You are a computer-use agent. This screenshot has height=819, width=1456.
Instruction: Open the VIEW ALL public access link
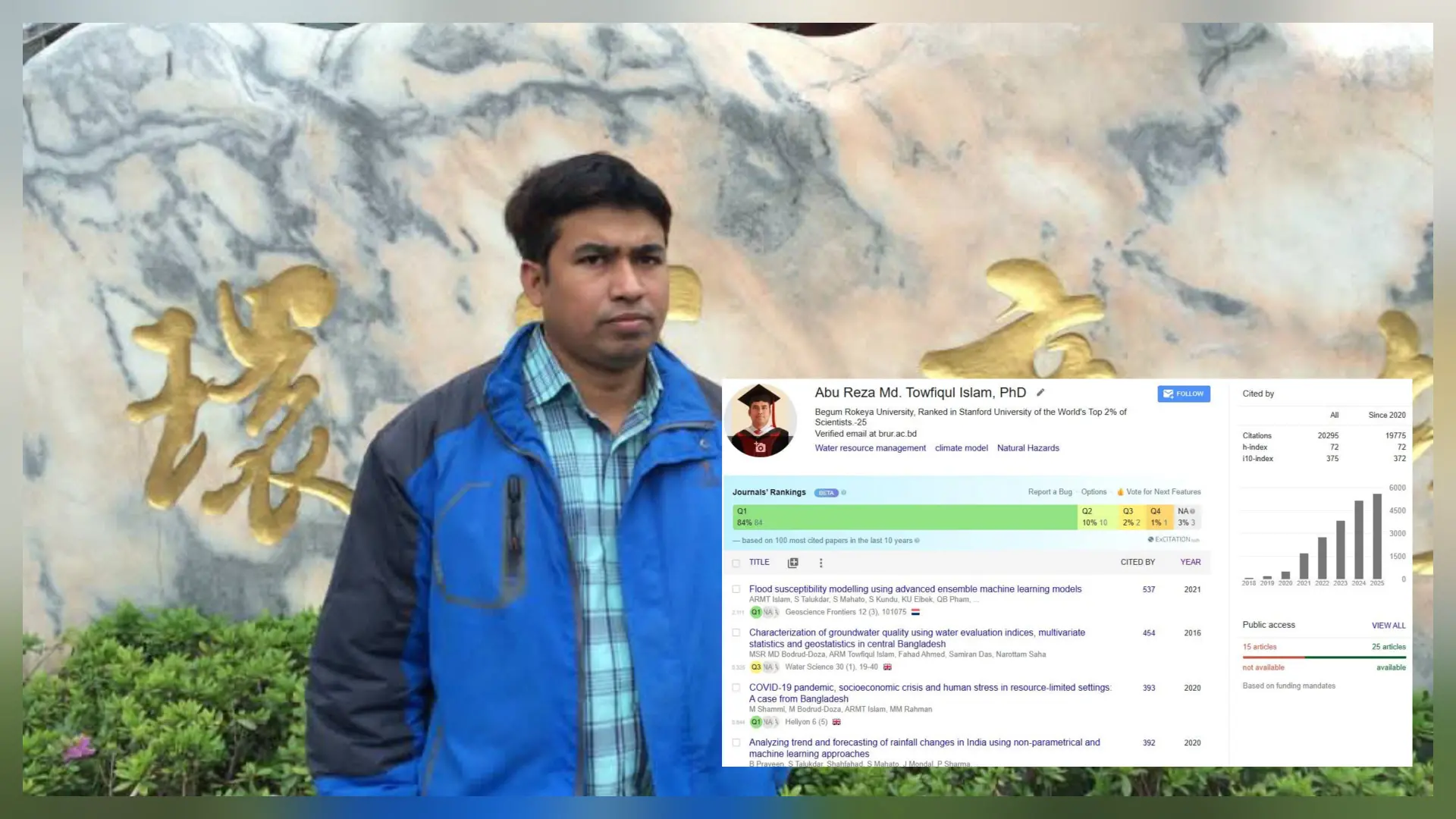[x=1388, y=626]
